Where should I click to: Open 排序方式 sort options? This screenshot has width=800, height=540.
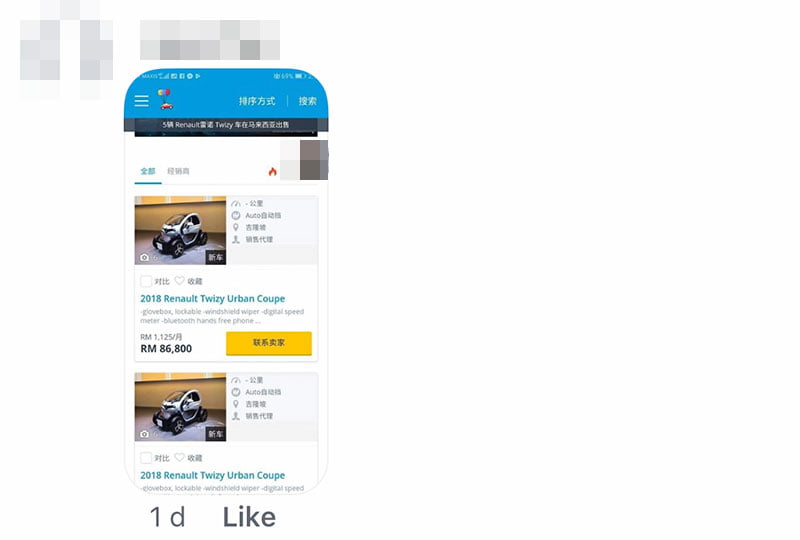point(257,101)
